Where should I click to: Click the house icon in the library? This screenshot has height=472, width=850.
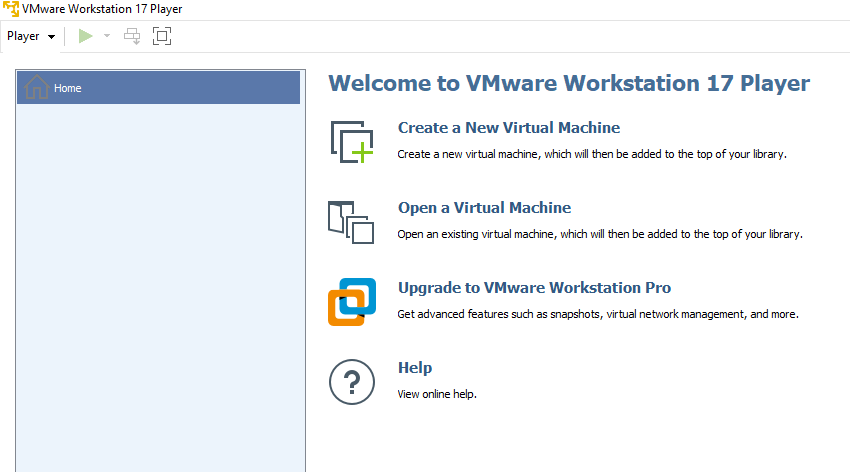pos(36,88)
